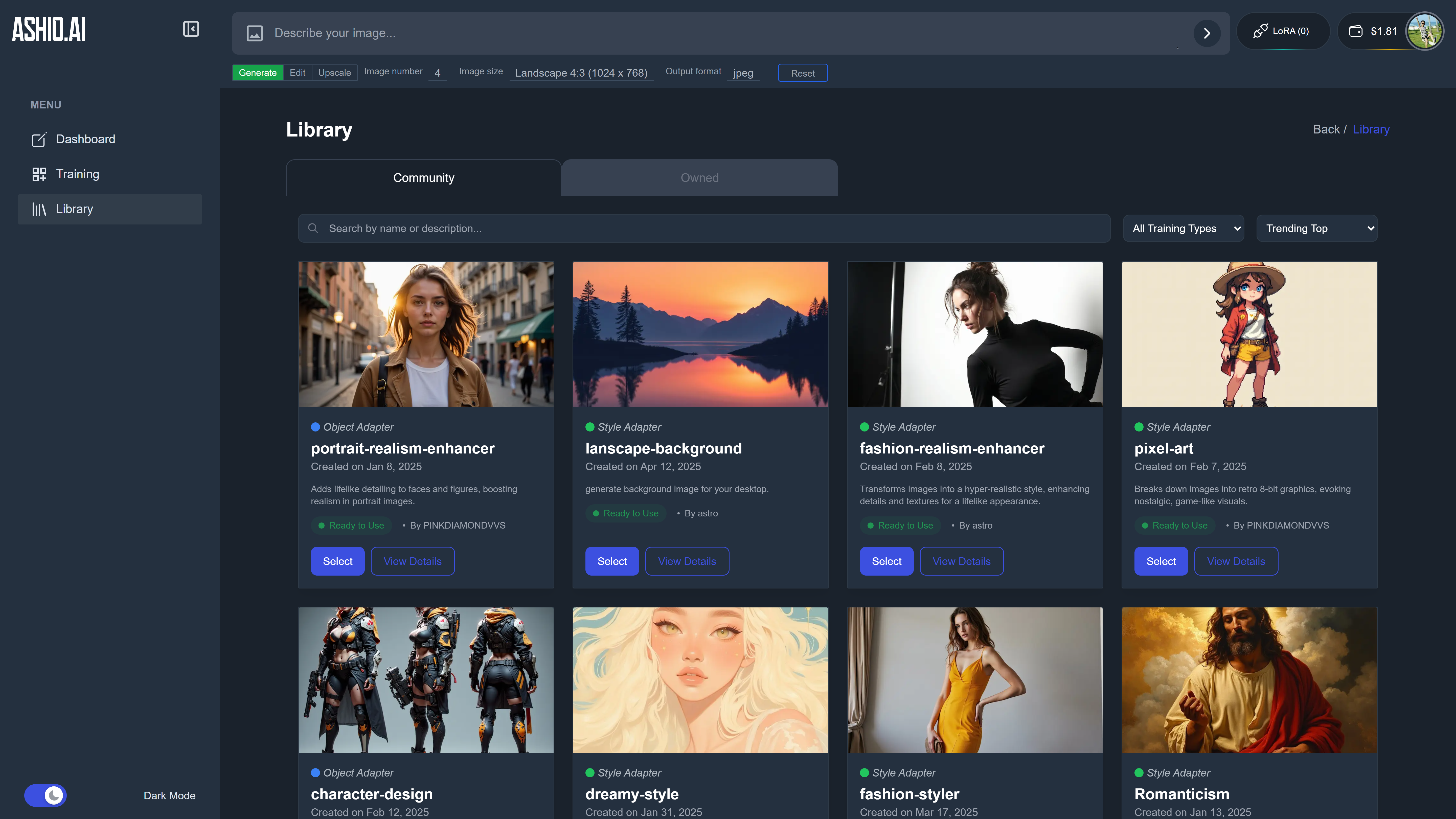Open the All Training Types dropdown
The width and height of the screenshot is (1456, 819).
click(1183, 228)
